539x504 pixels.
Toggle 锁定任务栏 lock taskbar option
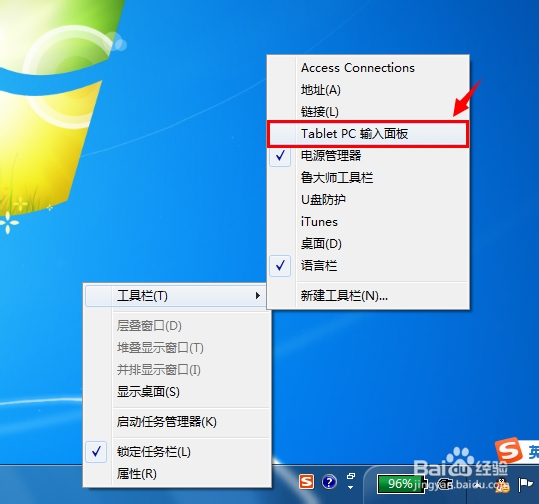(177, 451)
